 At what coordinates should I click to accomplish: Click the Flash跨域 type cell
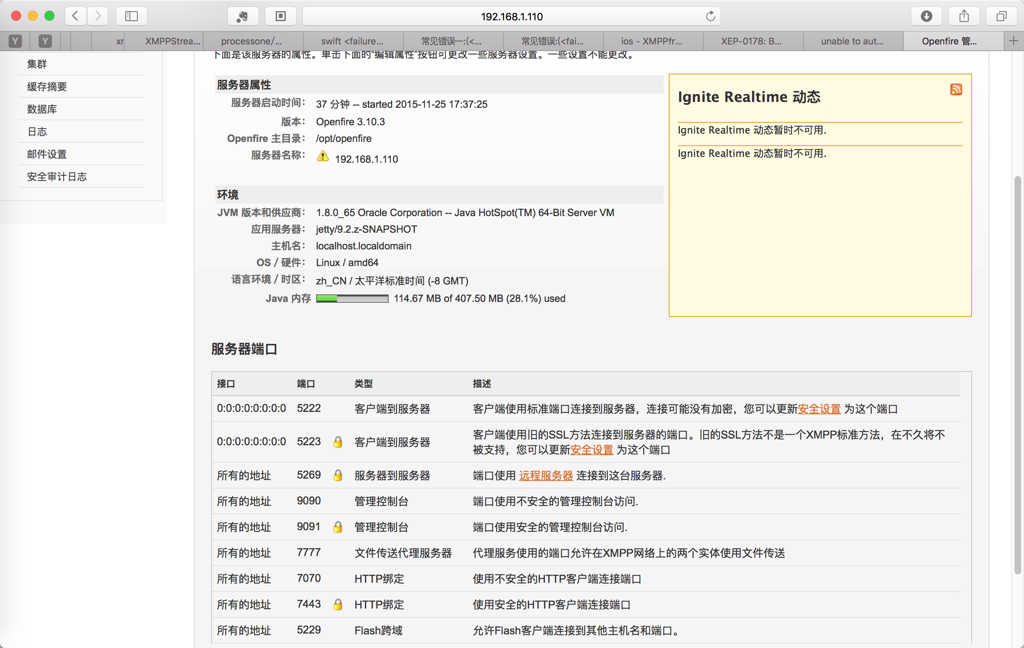[379, 631]
